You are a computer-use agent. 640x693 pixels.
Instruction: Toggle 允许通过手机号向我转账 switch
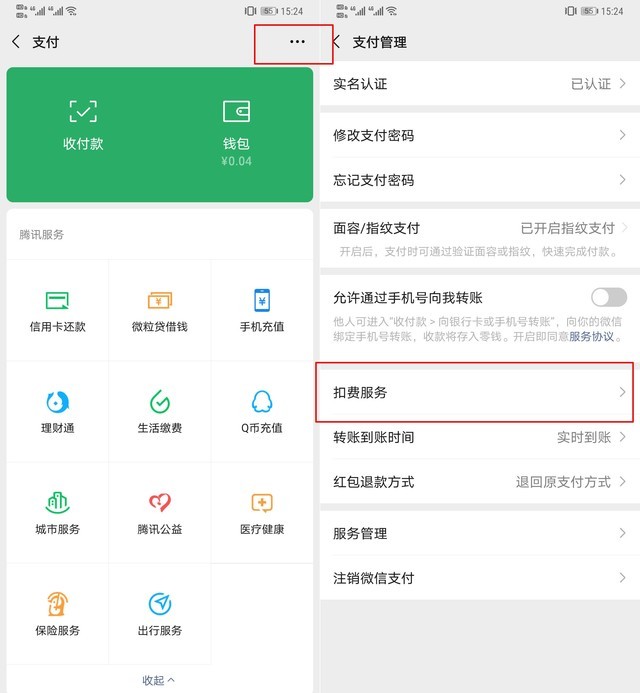point(609,297)
